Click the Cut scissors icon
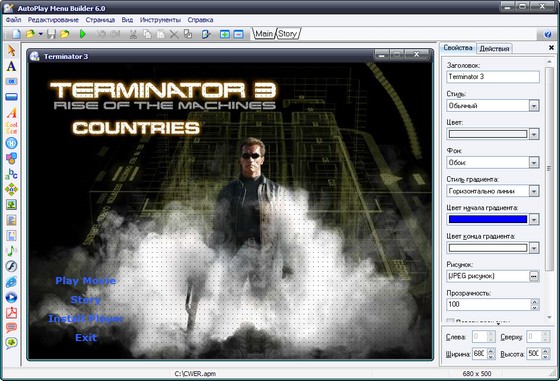This screenshot has height=381, width=560. tap(133, 34)
